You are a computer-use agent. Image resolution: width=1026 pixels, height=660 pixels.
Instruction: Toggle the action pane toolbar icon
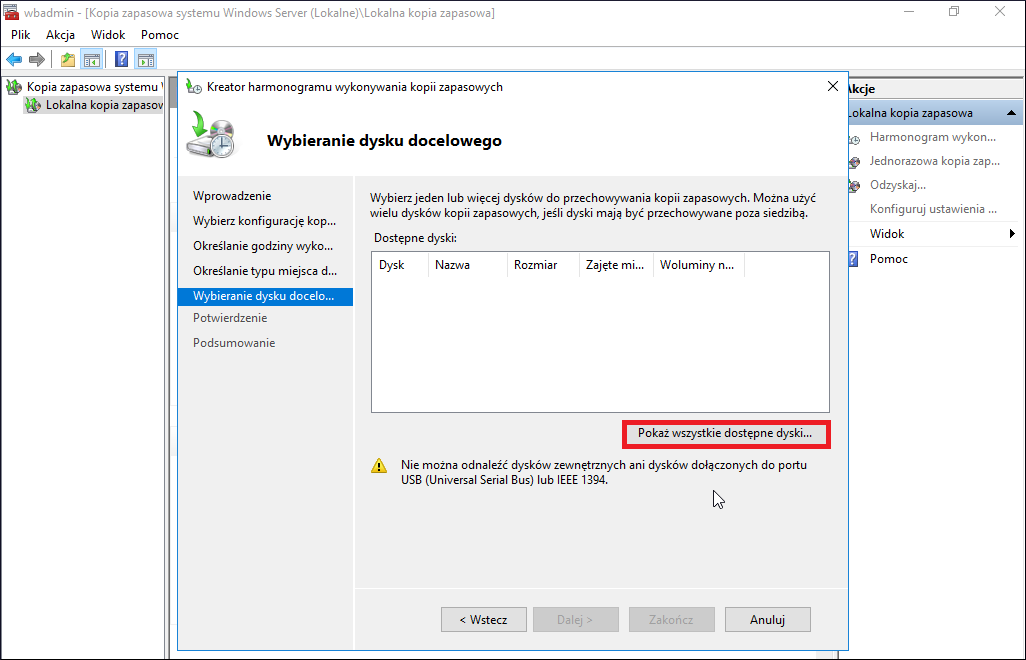[x=146, y=60]
